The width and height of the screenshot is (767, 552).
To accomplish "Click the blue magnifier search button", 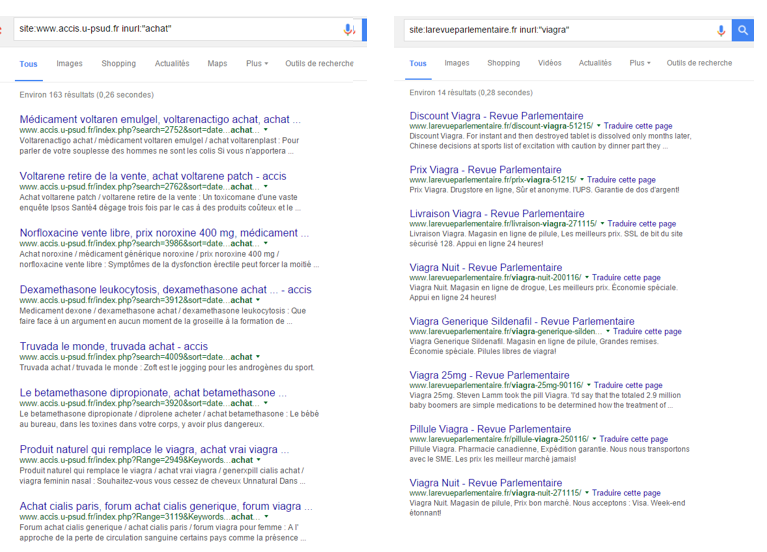I will [x=743, y=30].
